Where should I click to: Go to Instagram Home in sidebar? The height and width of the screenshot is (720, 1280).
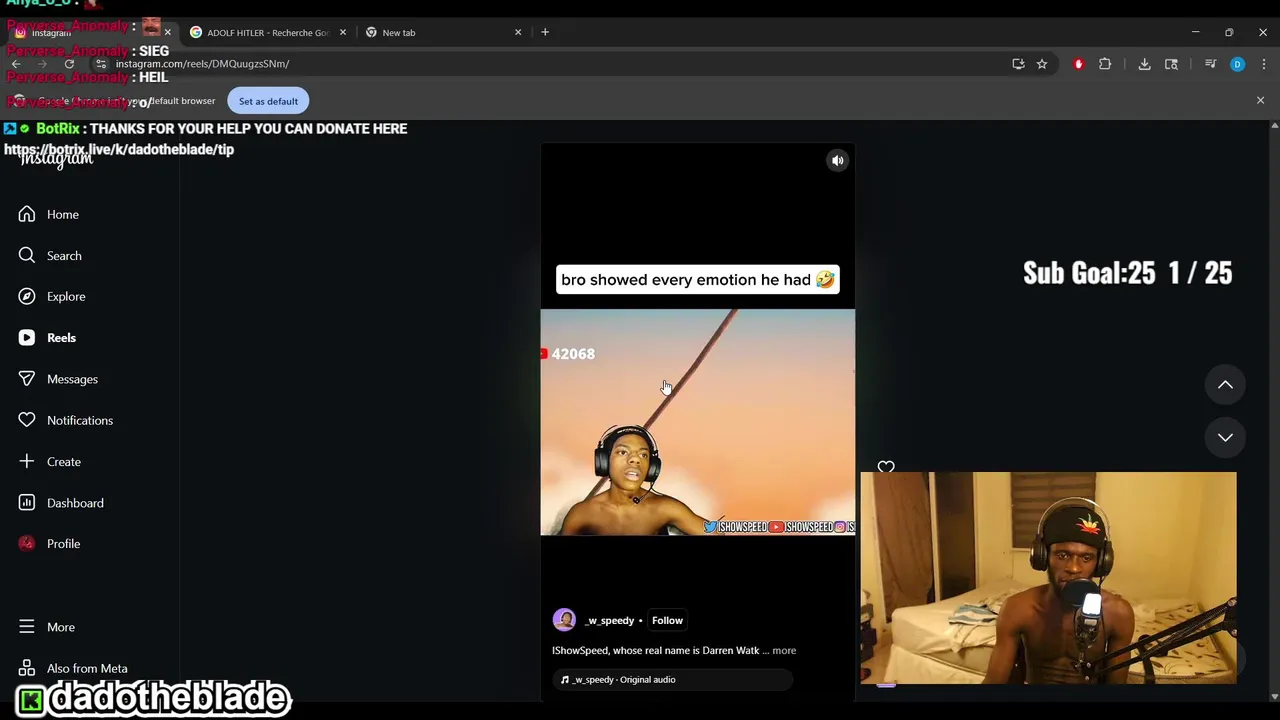coord(48,214)
